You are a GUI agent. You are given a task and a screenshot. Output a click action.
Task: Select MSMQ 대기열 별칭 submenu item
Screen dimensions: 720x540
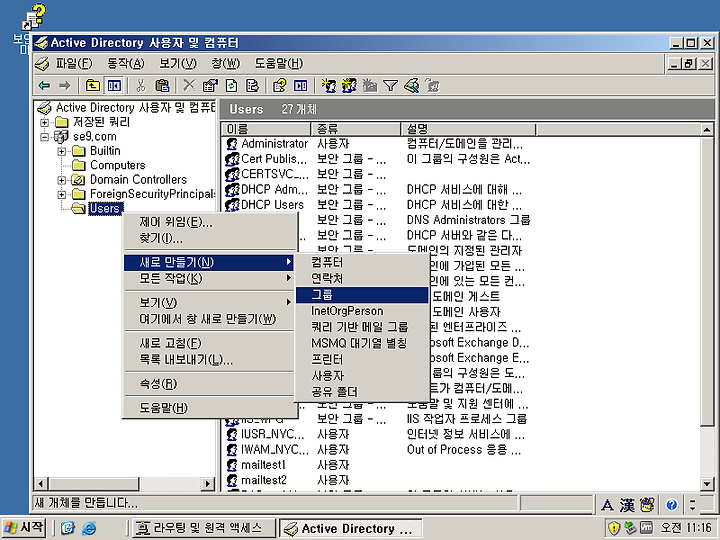[362, 343]
